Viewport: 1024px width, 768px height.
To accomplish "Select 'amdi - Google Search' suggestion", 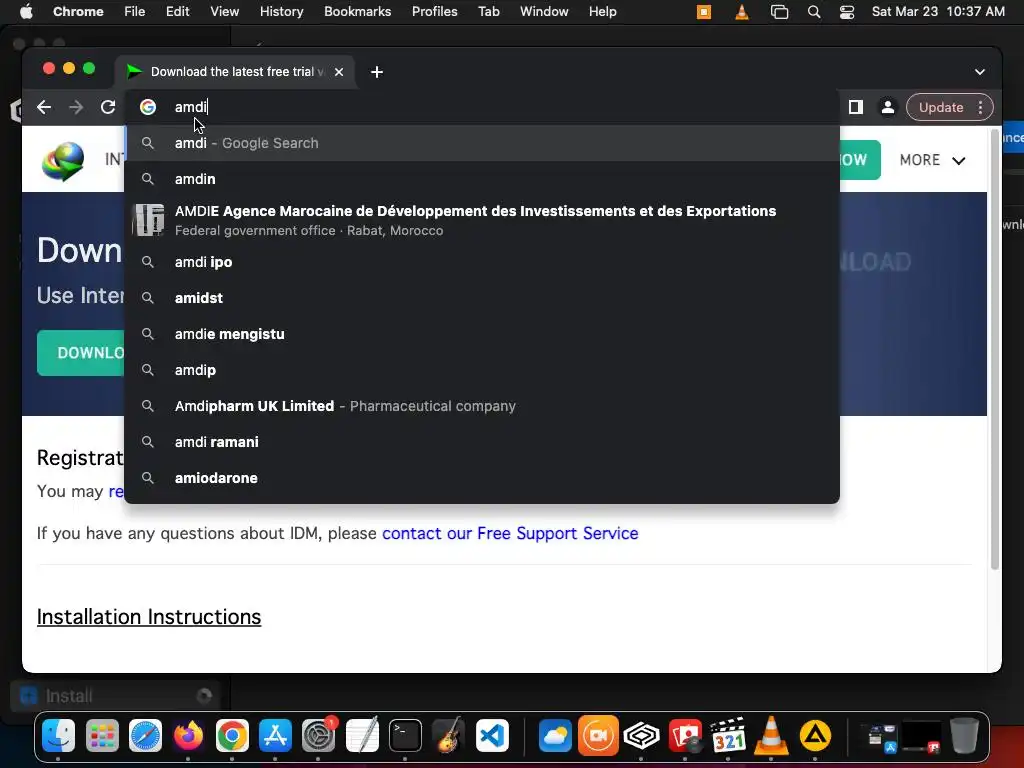I will (482, 143).
